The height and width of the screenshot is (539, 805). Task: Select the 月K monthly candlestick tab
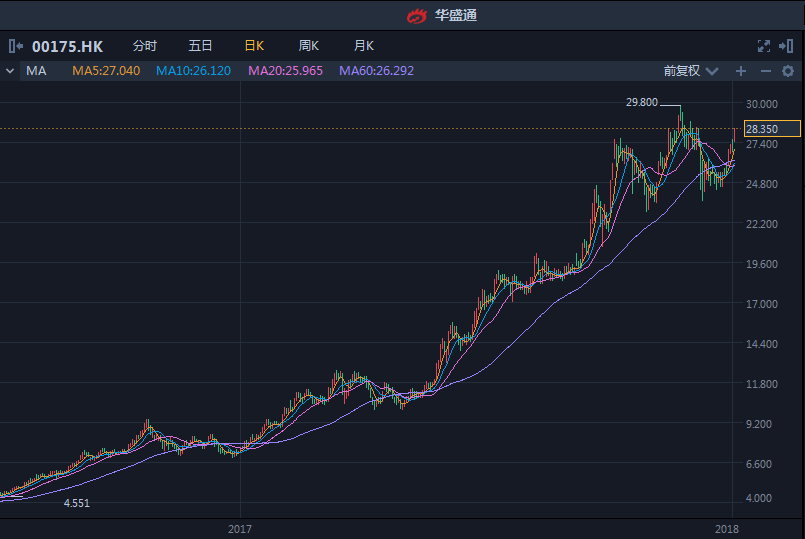point(363,46)
